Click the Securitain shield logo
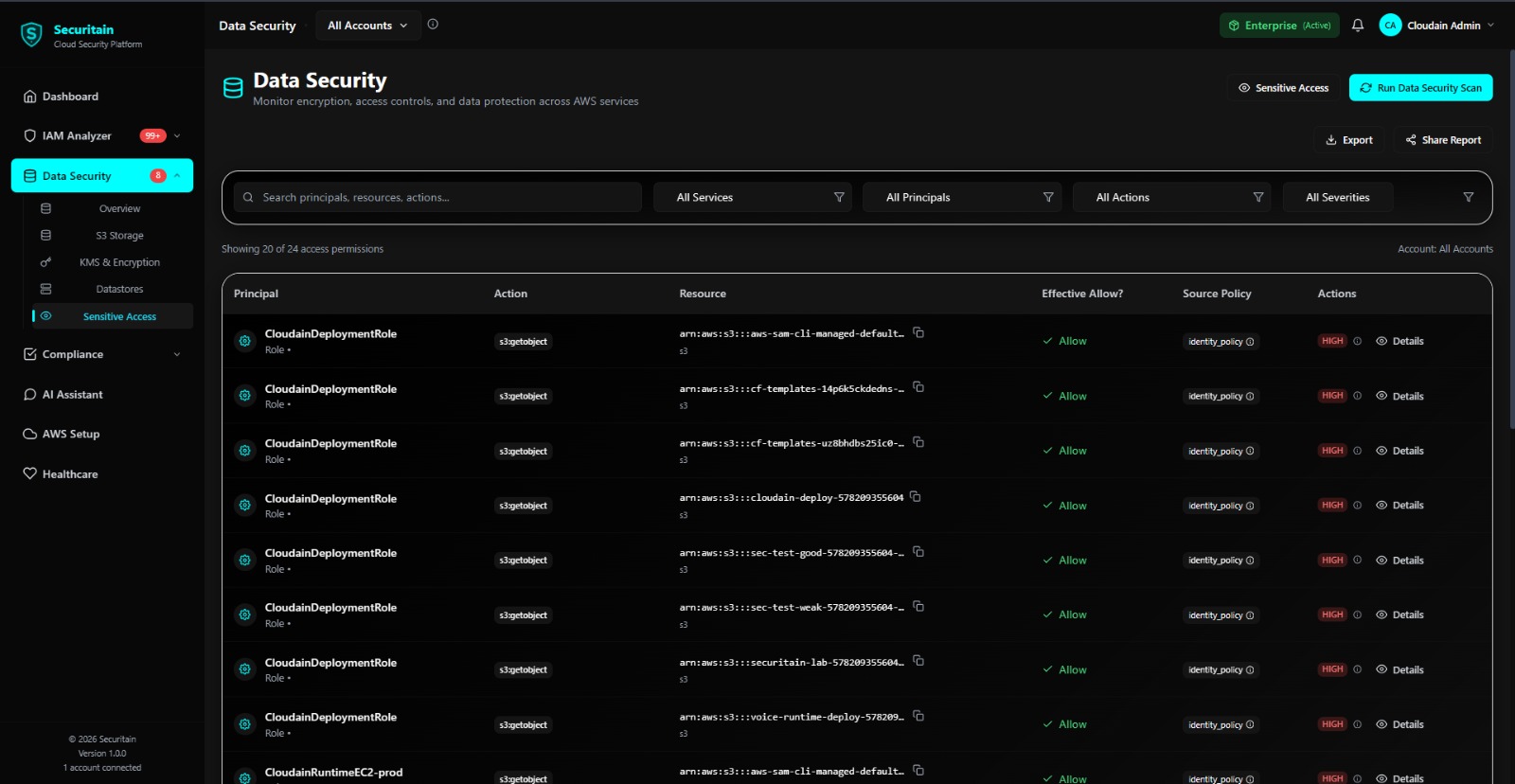1515x784 pixels. (31, 35)
